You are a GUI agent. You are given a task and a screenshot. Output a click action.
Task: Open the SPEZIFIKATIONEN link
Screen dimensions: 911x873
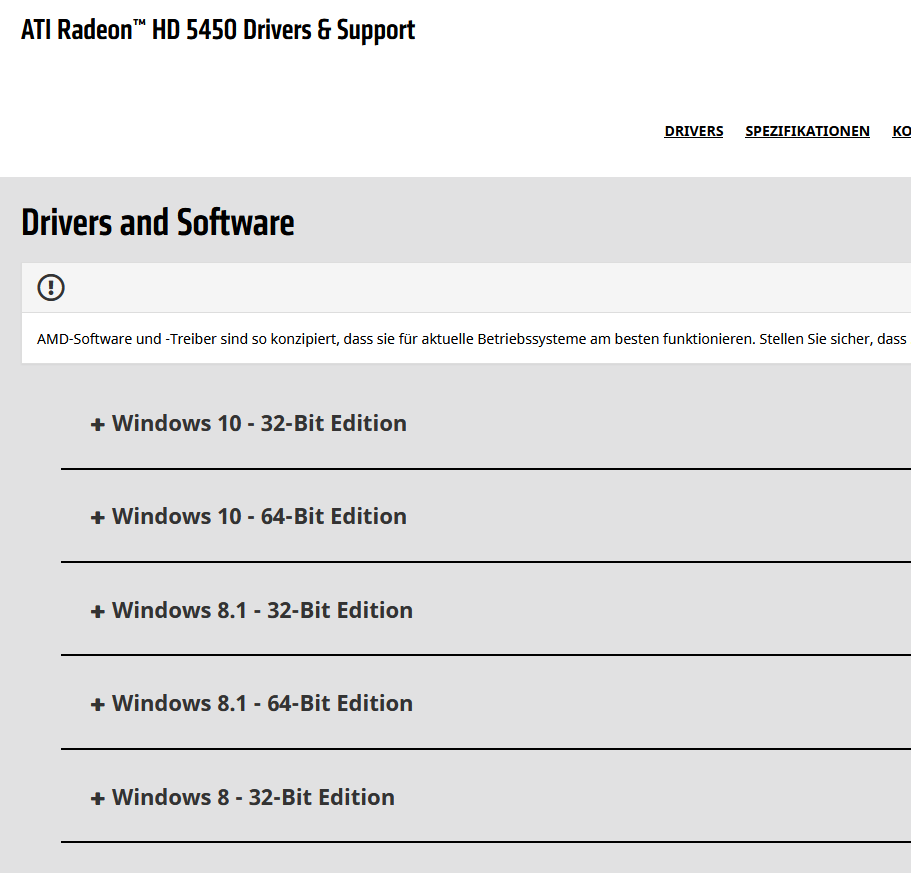(807, 131)
